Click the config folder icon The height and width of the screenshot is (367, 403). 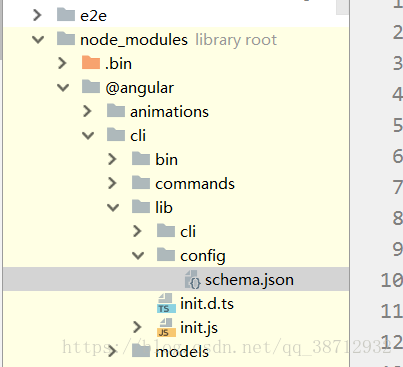click(166, 255)
